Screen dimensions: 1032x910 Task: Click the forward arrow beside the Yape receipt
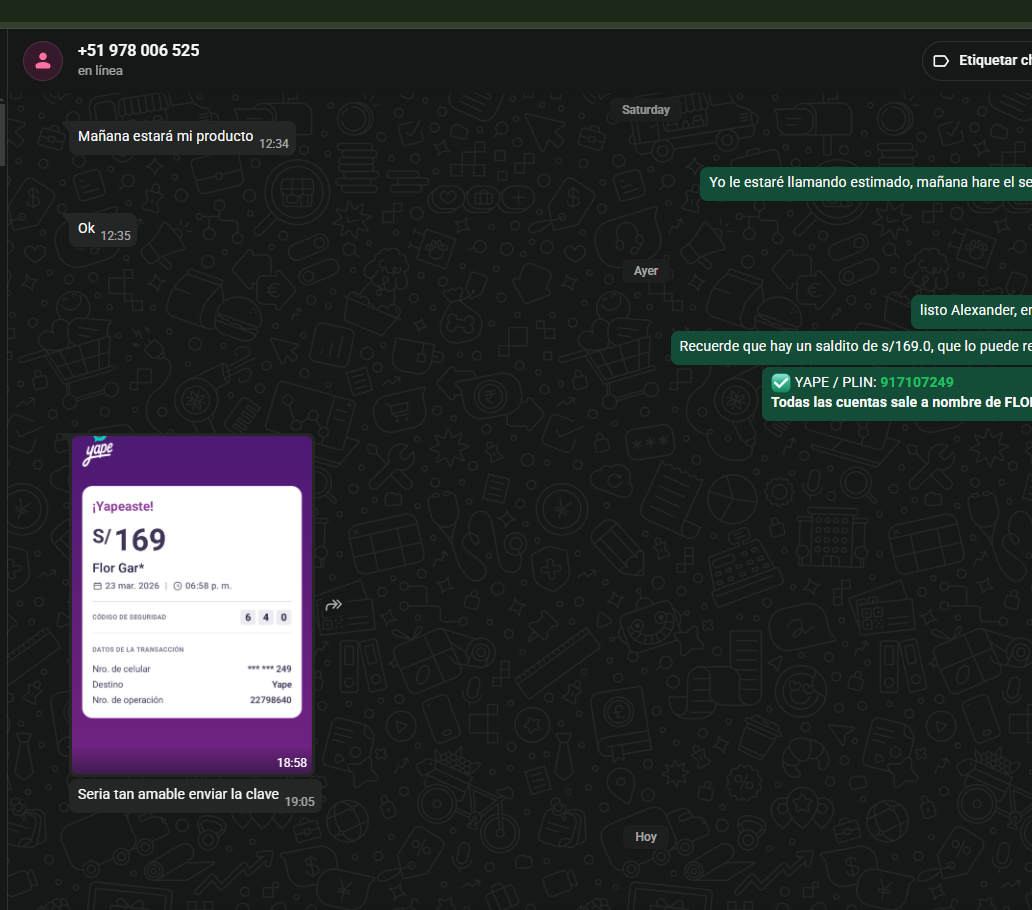coord(334,605)
